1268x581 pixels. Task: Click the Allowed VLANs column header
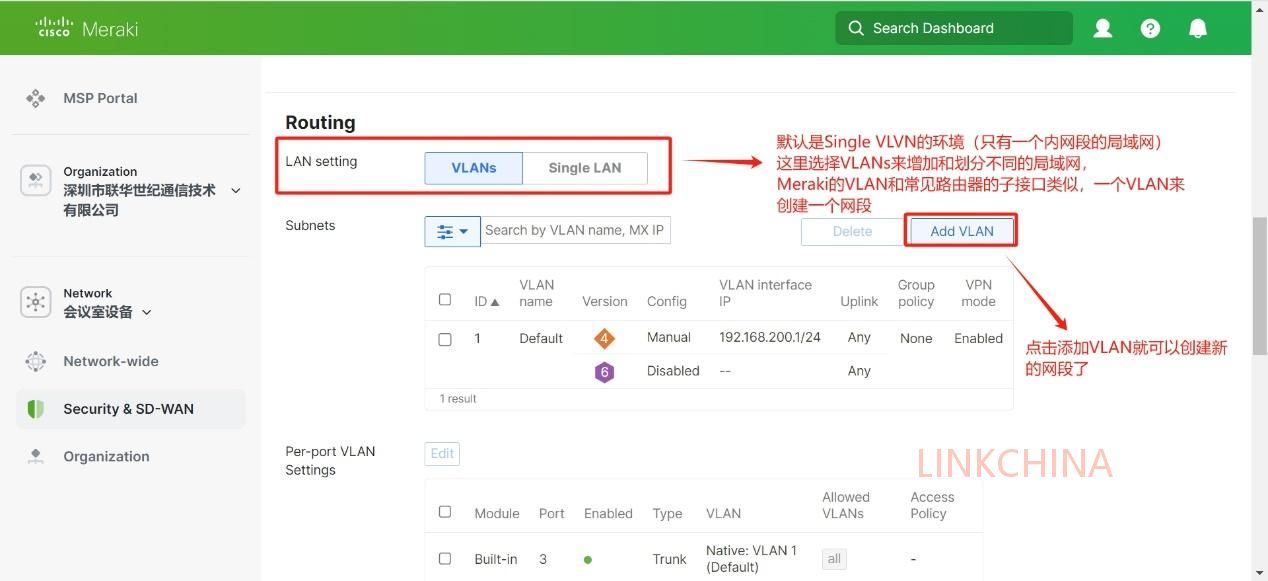(x=846, y=505)
